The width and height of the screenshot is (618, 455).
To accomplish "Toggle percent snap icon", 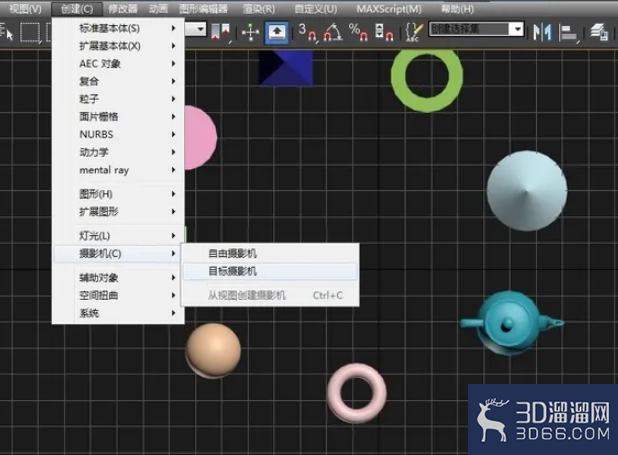I will click(358, 32).
